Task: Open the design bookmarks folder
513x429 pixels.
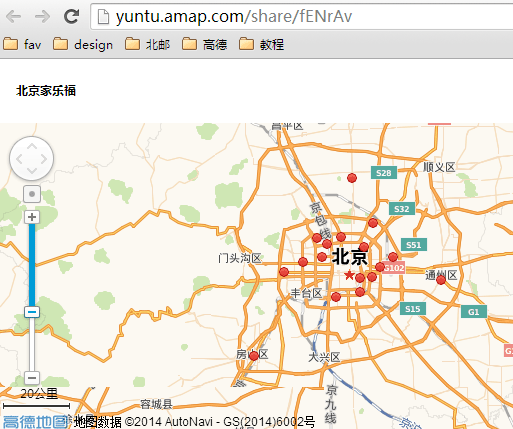Action: [83, 44]
